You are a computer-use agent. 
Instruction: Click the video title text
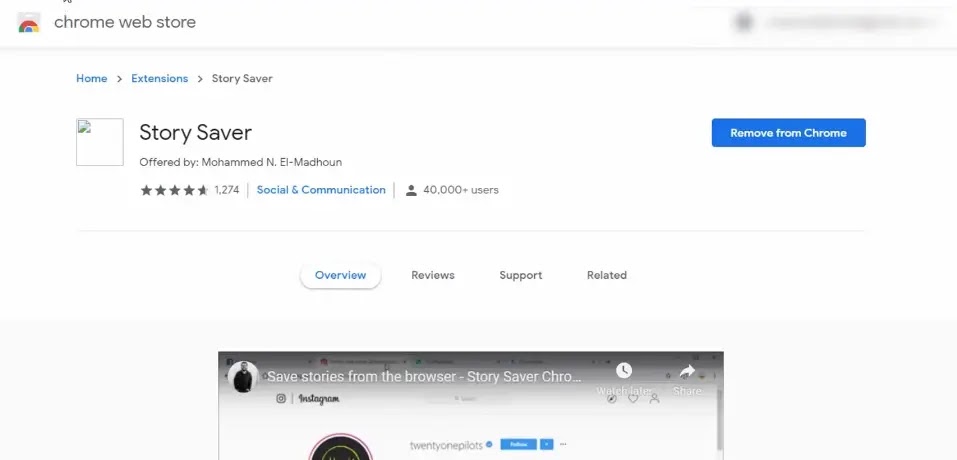pos(424,376)
